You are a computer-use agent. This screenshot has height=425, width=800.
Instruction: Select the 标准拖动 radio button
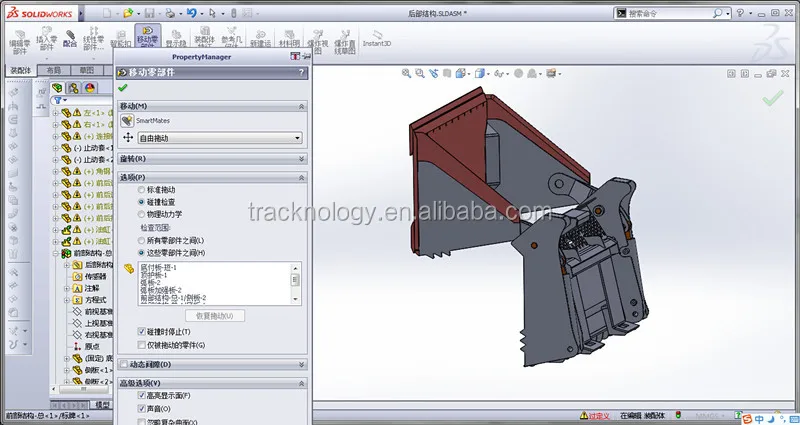[x=141, y=190]
